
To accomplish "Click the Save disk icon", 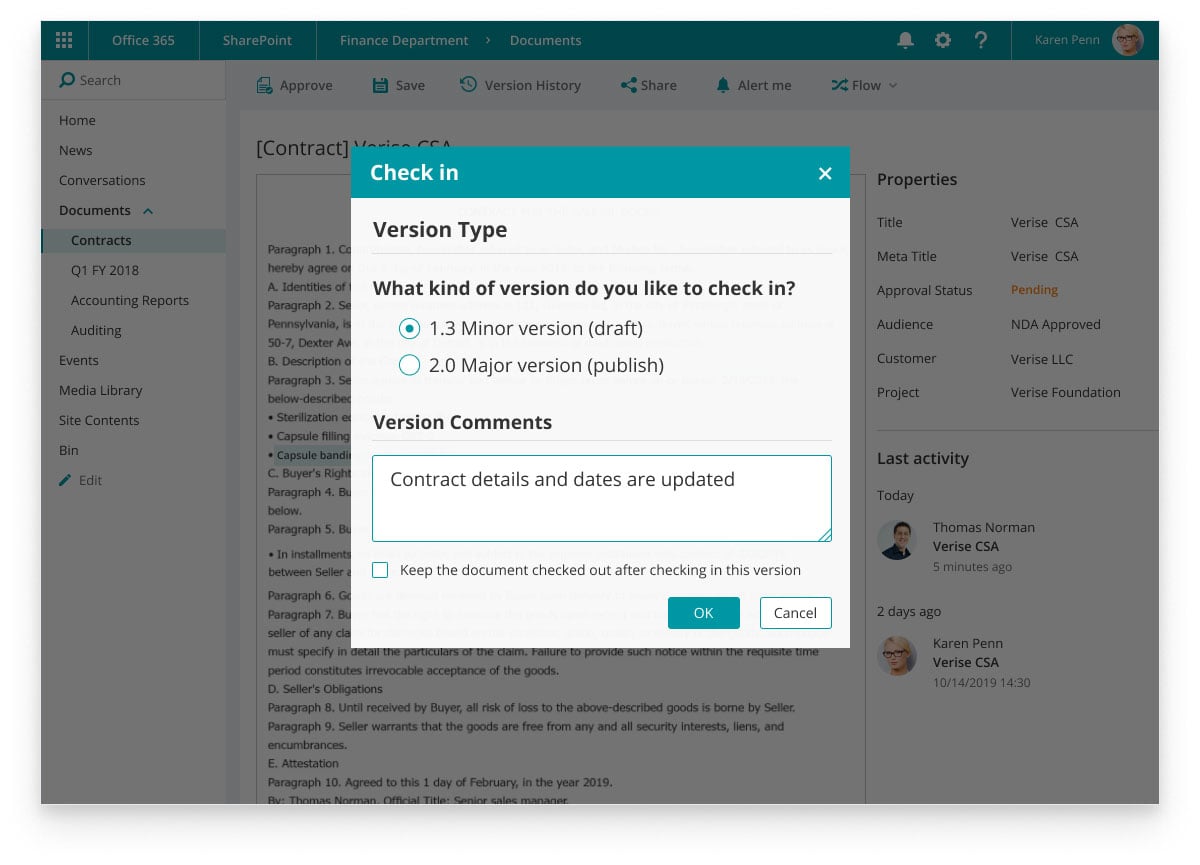I will point(380,86).
